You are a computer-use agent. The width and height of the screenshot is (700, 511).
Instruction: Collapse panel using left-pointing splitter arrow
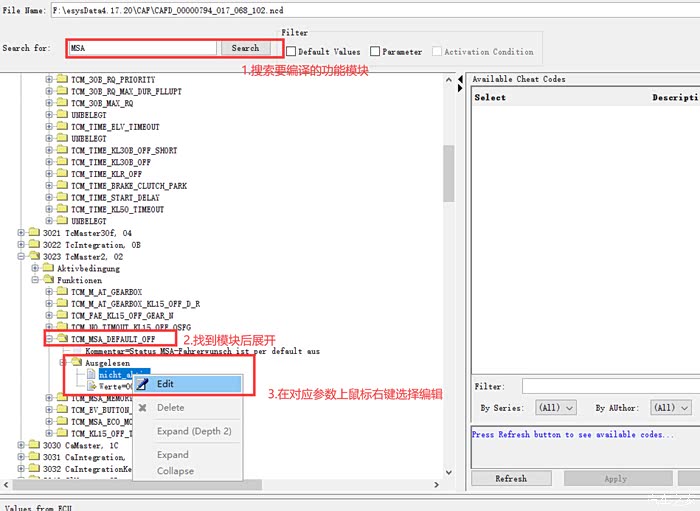(460, 79)
